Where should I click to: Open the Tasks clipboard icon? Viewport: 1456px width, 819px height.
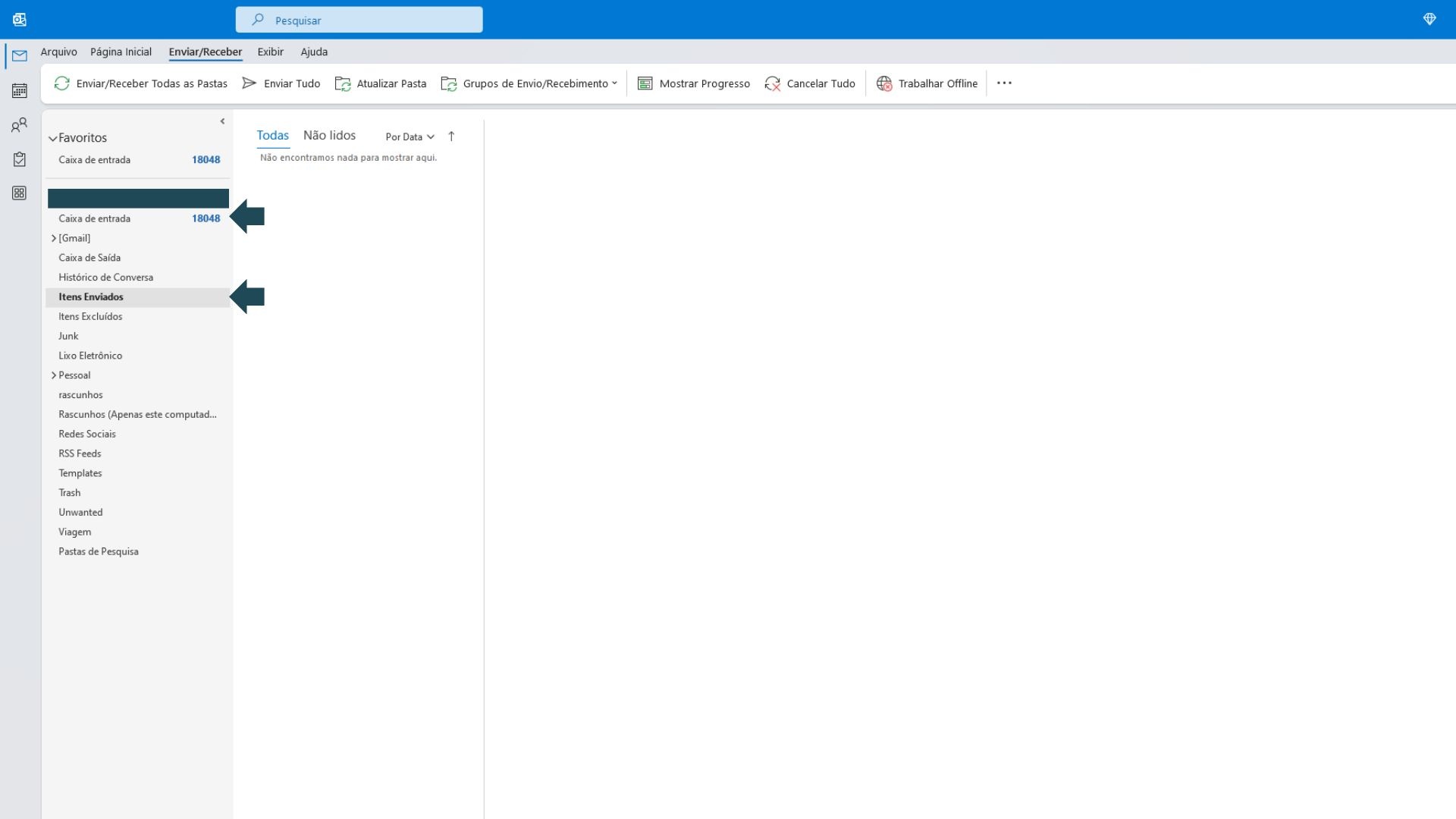point(20,159)
